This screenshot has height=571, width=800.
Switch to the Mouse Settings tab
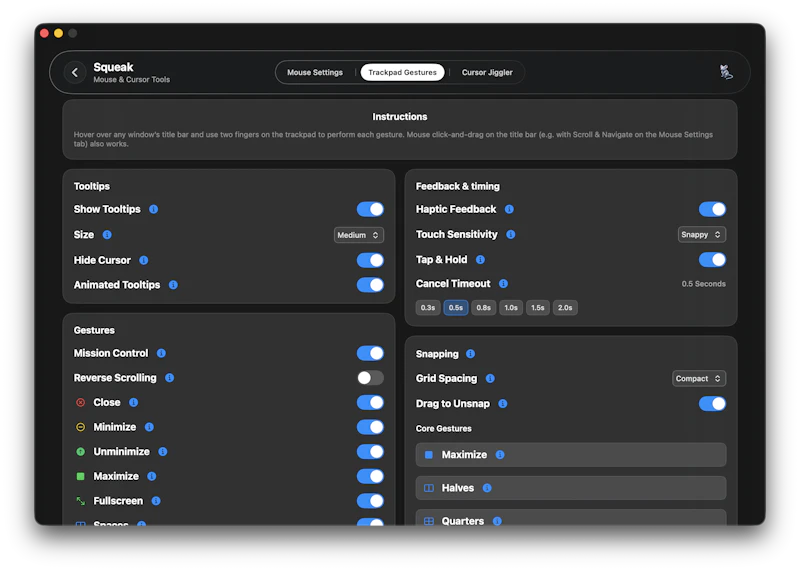pyautogui.click(x=315, y=72)
